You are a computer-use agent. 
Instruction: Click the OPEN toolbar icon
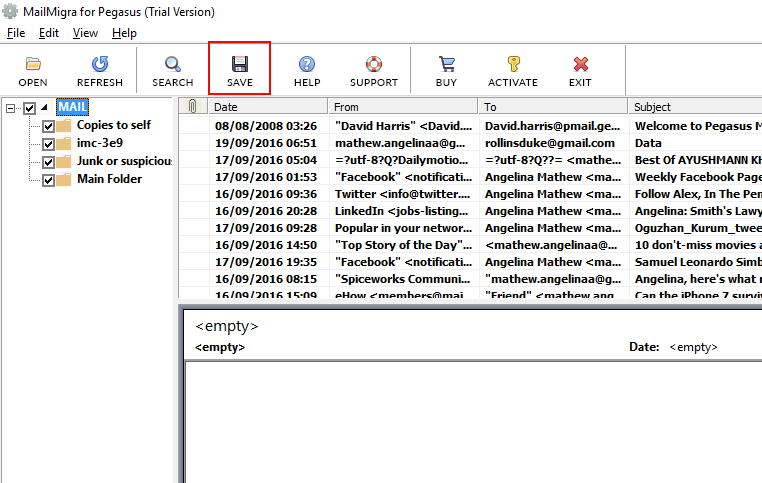(33, 64)
